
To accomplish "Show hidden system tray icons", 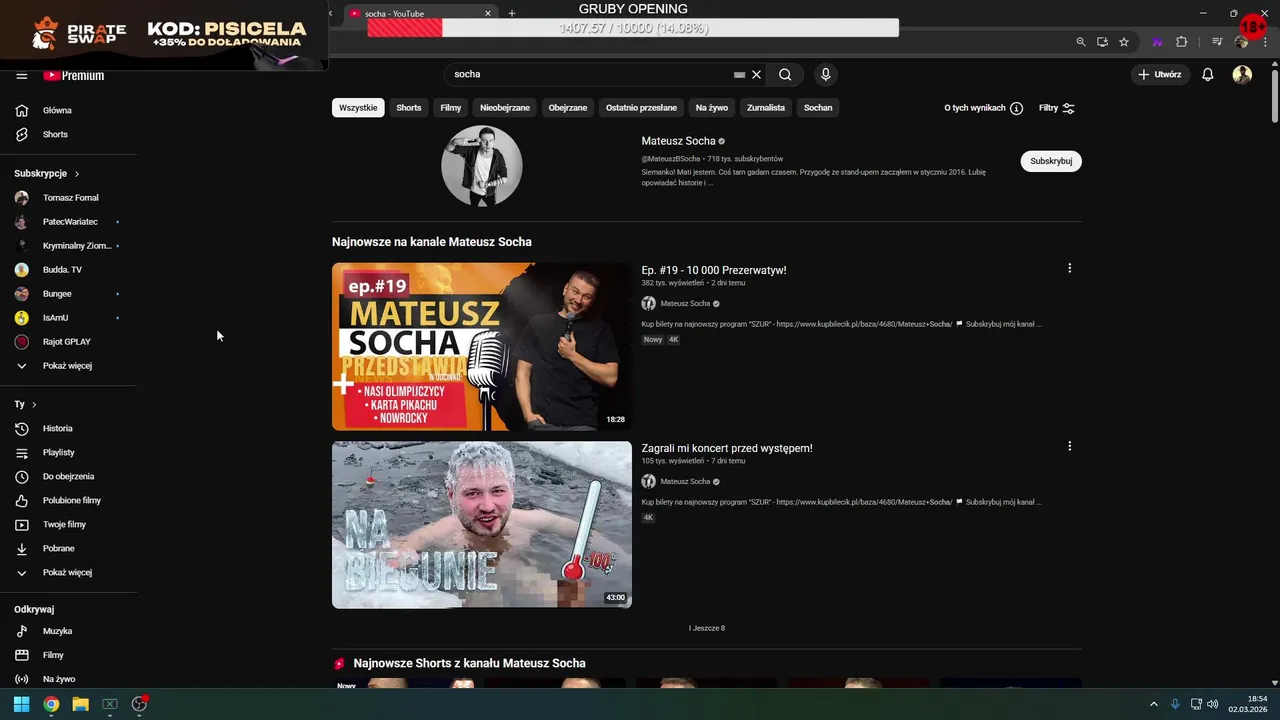I will [1153, 704].
